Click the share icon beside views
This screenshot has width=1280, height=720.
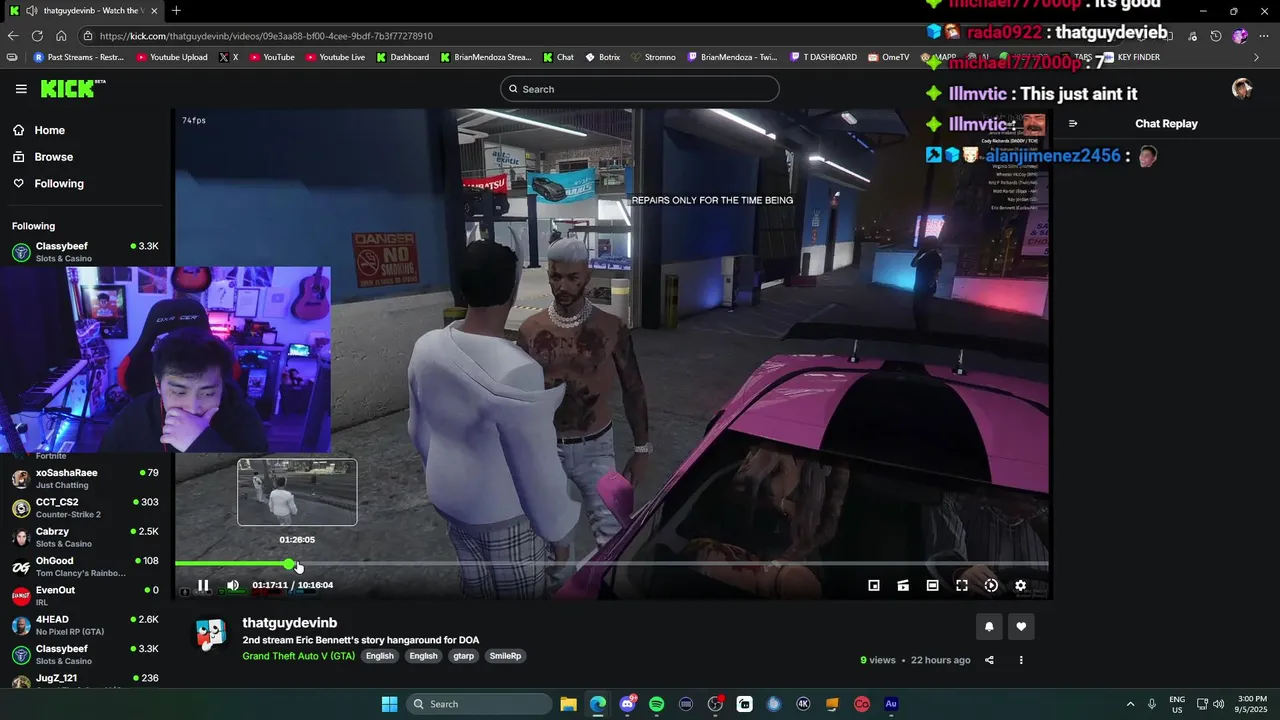pyautogui.click(x=989, y=660)
